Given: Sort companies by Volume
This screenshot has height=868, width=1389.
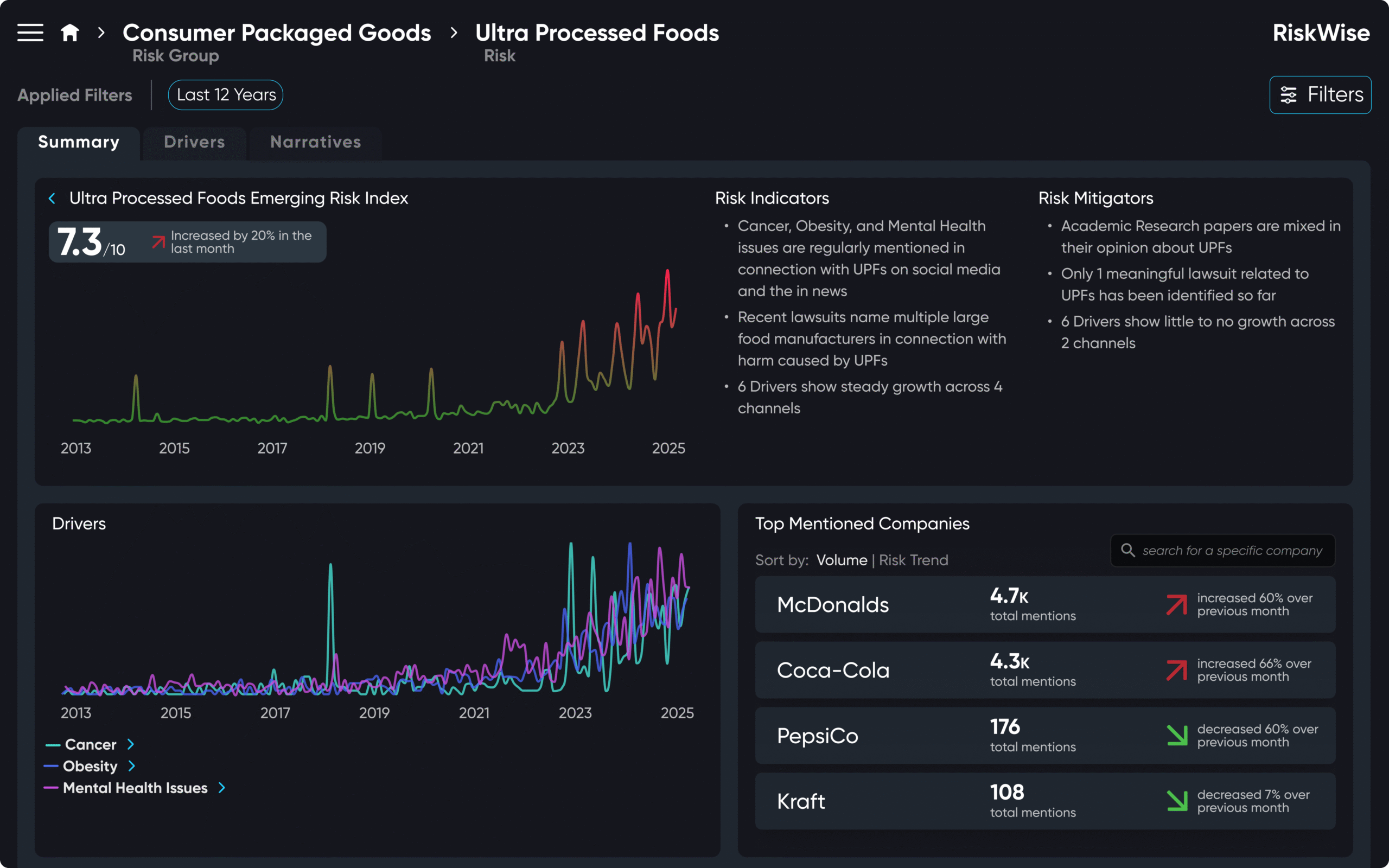Looking at the screenshot, I should tap(842, 560).
